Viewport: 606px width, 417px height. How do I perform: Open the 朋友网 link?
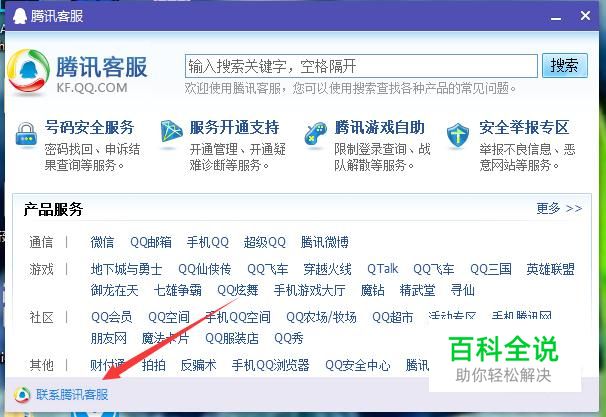(109, 339)
